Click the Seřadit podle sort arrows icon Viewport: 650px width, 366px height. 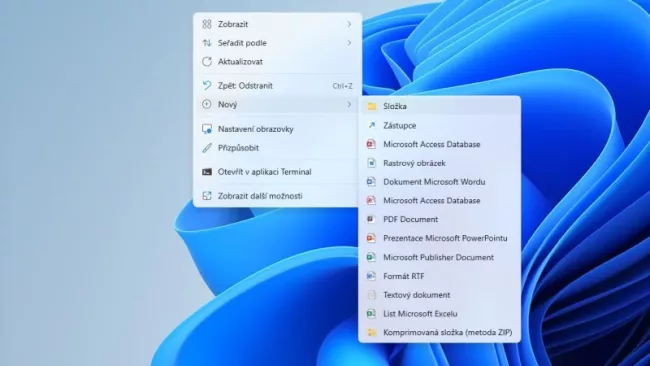point(207,43)
